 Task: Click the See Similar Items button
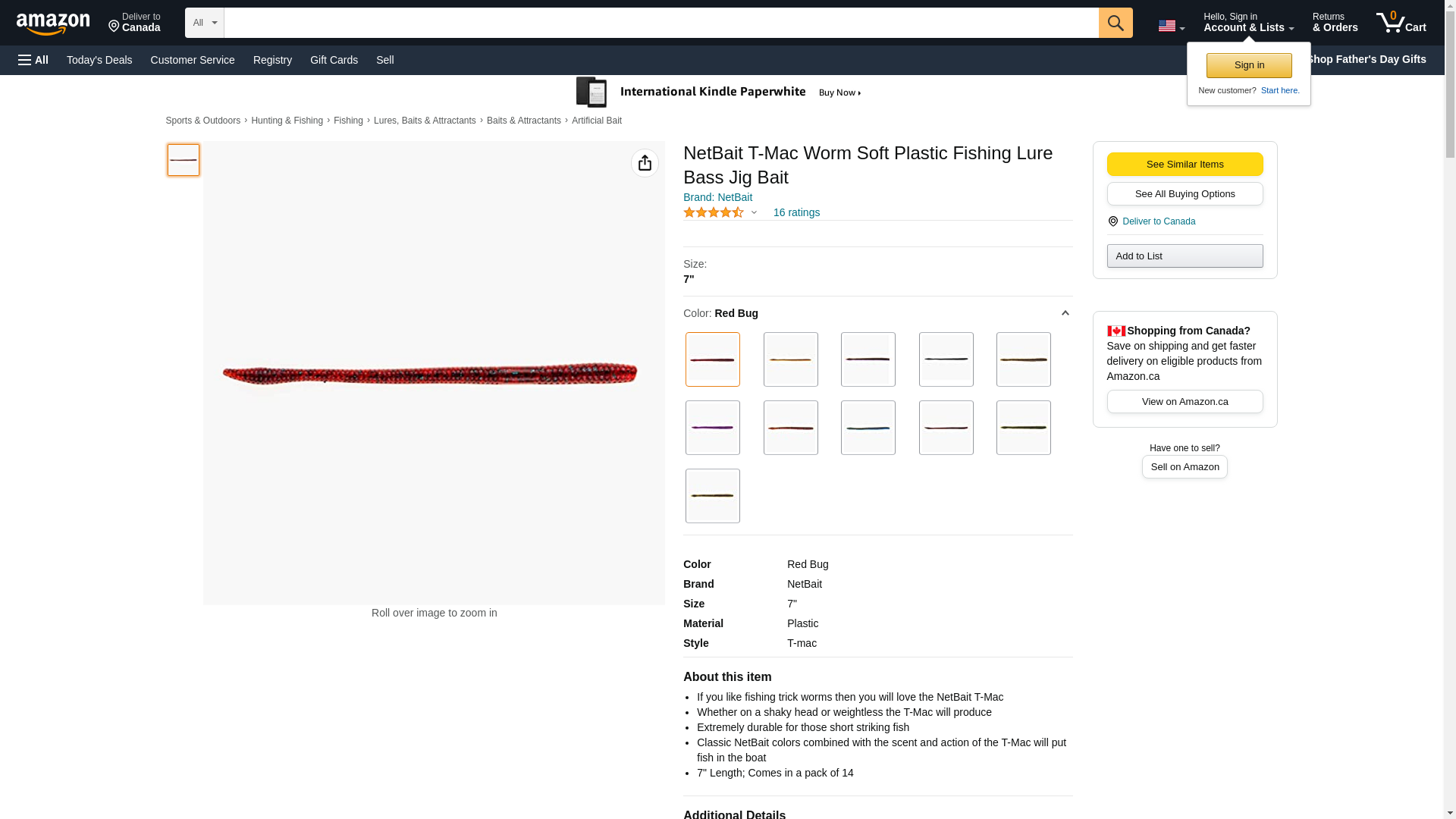pyautogui.click(x=1184, y=165)
